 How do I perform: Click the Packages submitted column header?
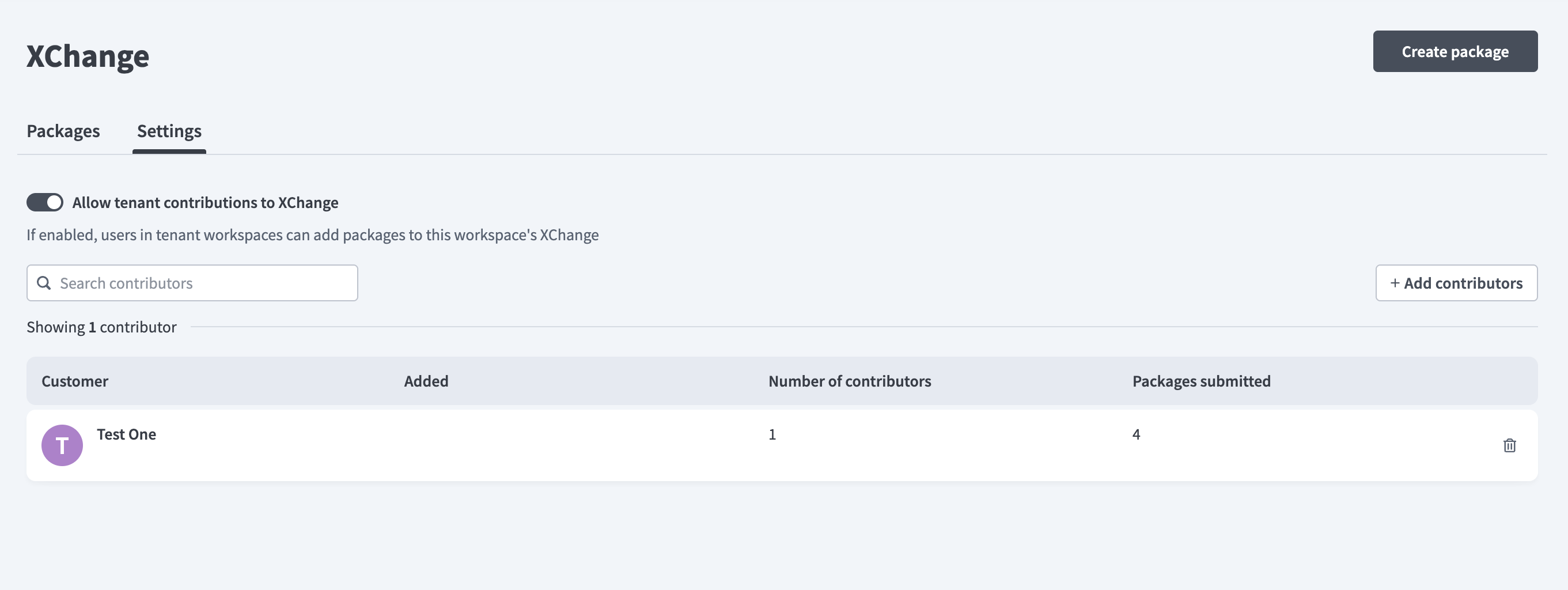(1202, 381)
